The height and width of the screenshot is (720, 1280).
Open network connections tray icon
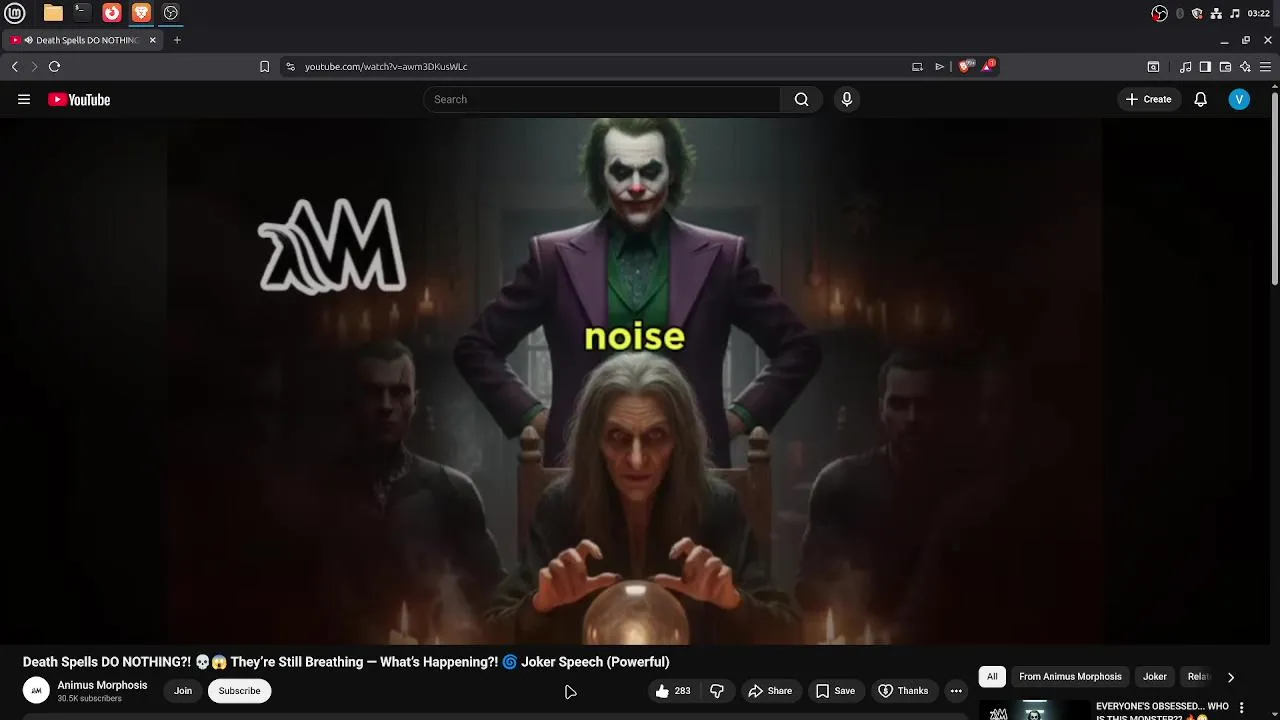click(x=1216, y=13)
